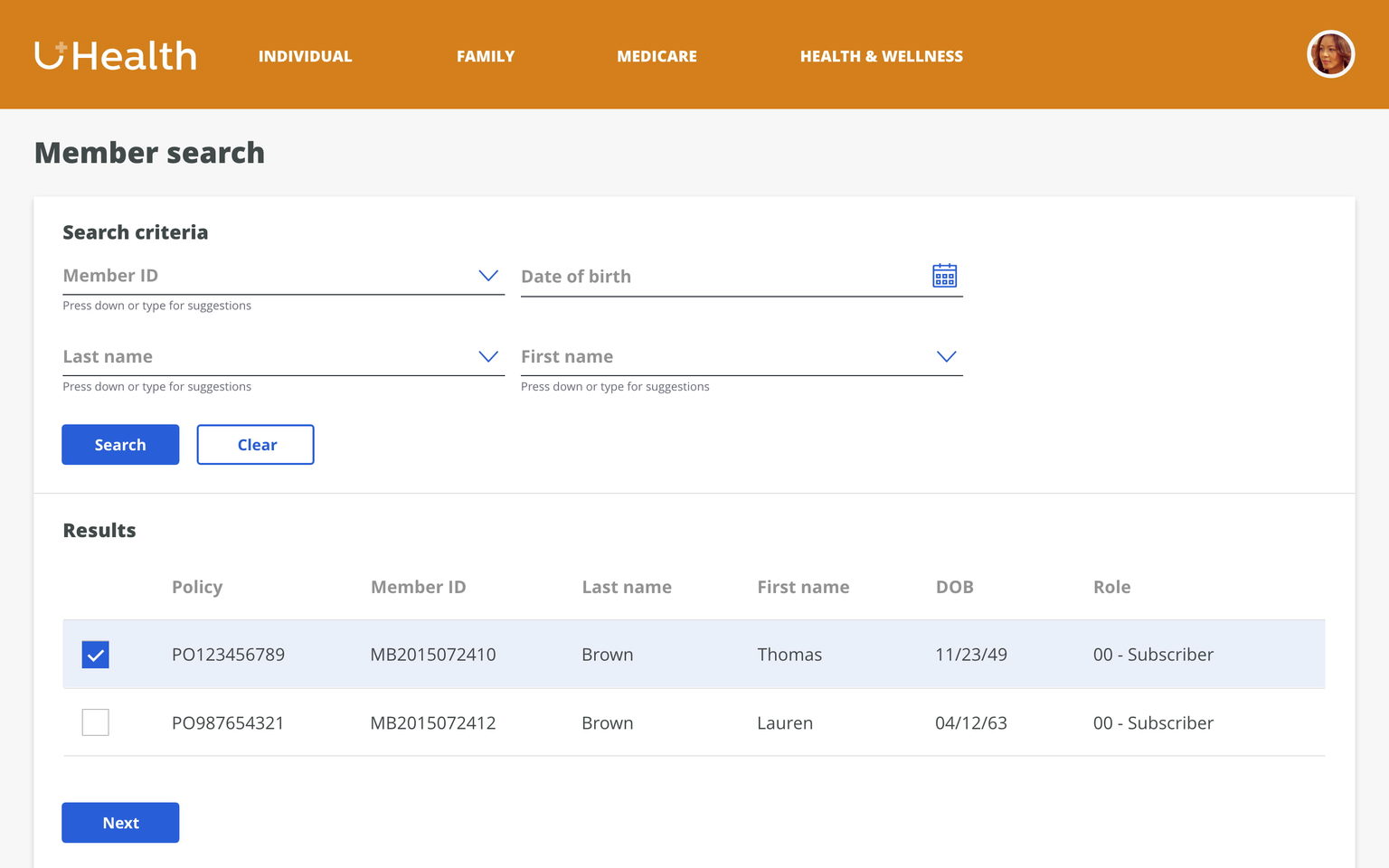Open the Last name suggestions arrow
Image resolution: width=1389 pixels, height=868 pixels.
click(488, 356)
